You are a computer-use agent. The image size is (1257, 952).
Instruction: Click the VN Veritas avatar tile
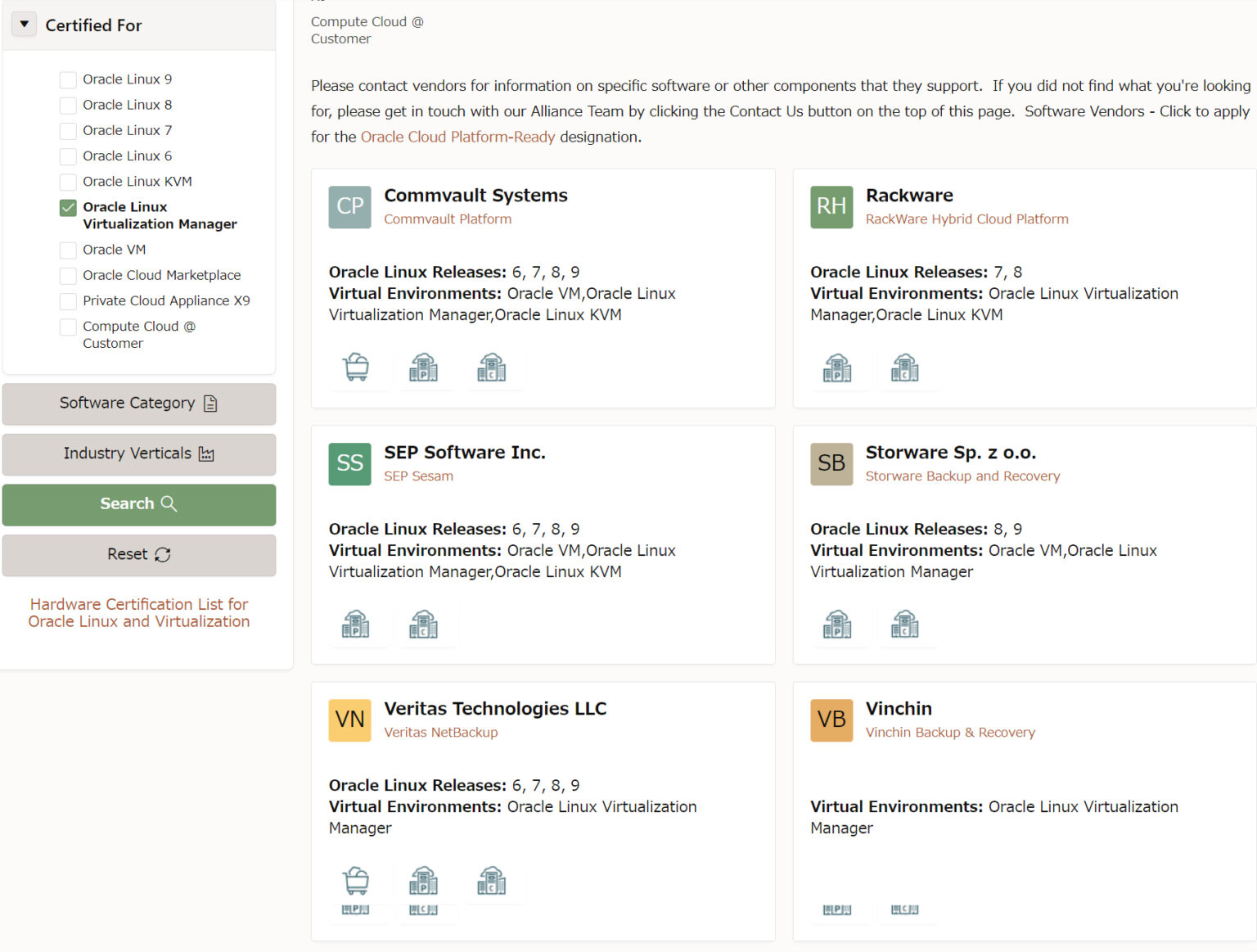349,720
